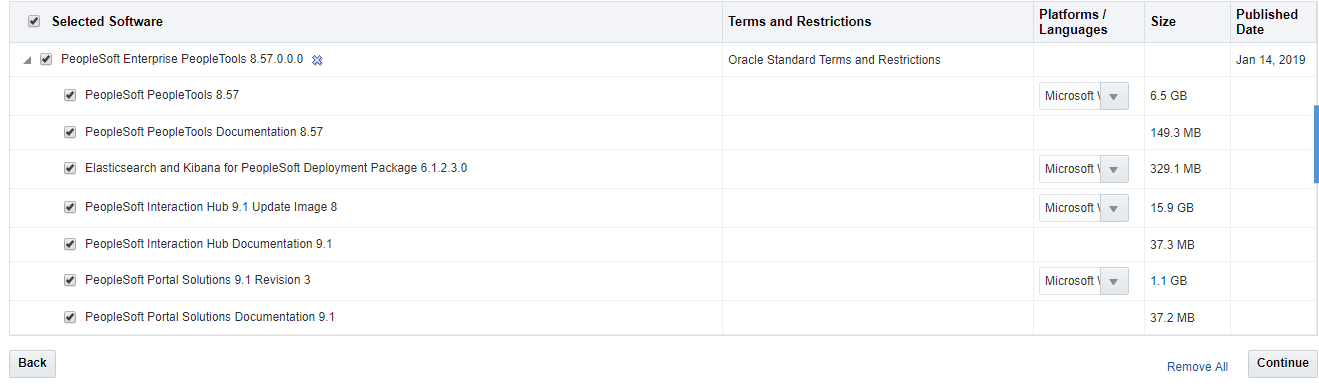Open platform dropdown for Interaction Hub Update Image
The image size is (1319, 386).
(1084, 208)
